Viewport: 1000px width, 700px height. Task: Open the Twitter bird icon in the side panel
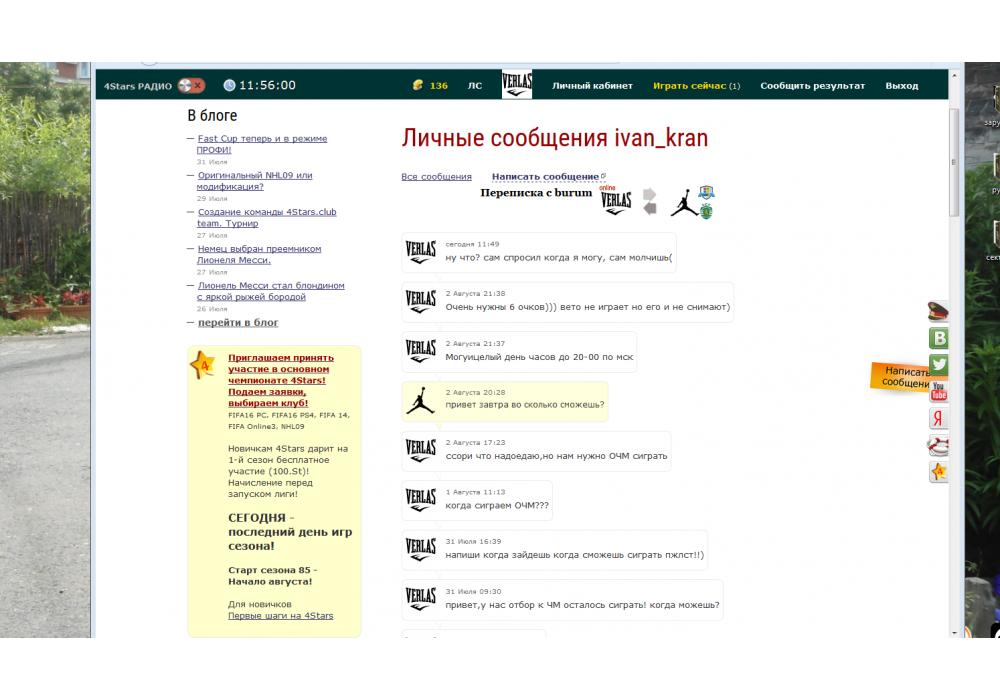(x=939, y=365)
